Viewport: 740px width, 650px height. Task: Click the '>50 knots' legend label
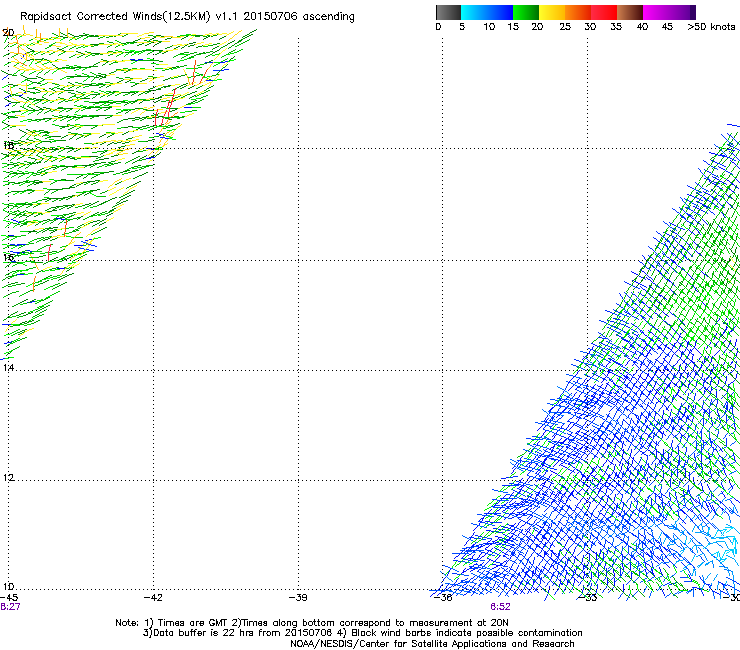coord(711,27)
